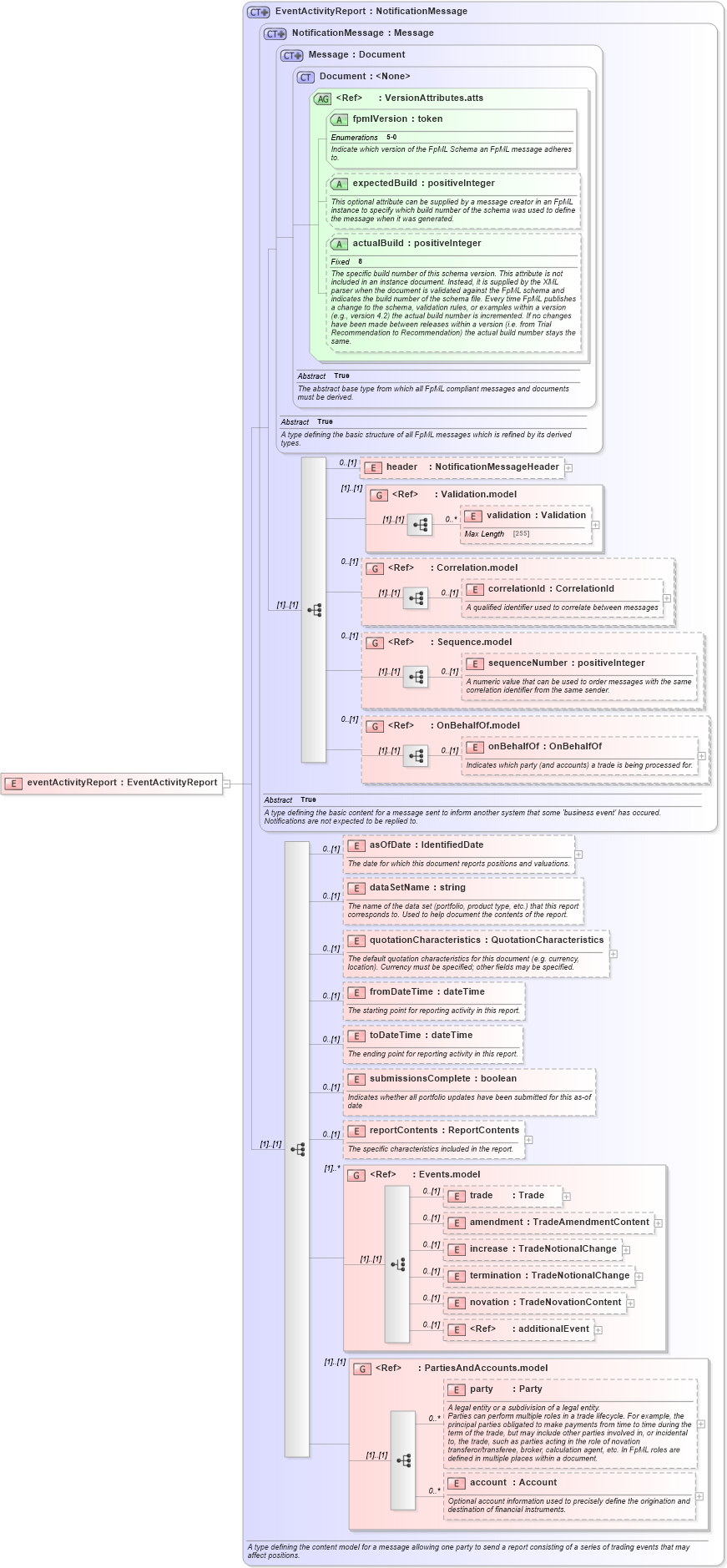Click the G icon for Validation.model
This screenshot has width=727, height=1568.
(x=379, y=495)
